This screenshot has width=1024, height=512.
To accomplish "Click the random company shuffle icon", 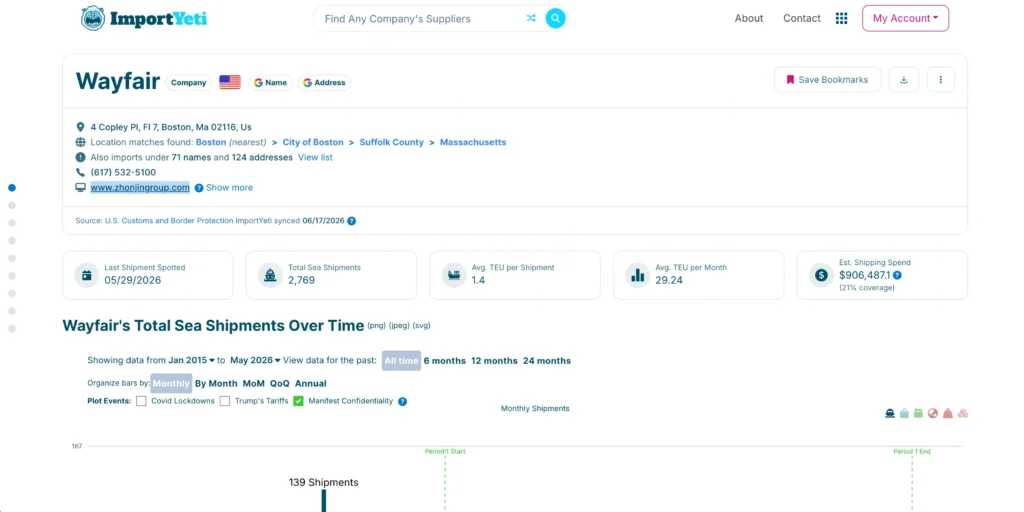I will pyautogui.click(x=531, y=18).
